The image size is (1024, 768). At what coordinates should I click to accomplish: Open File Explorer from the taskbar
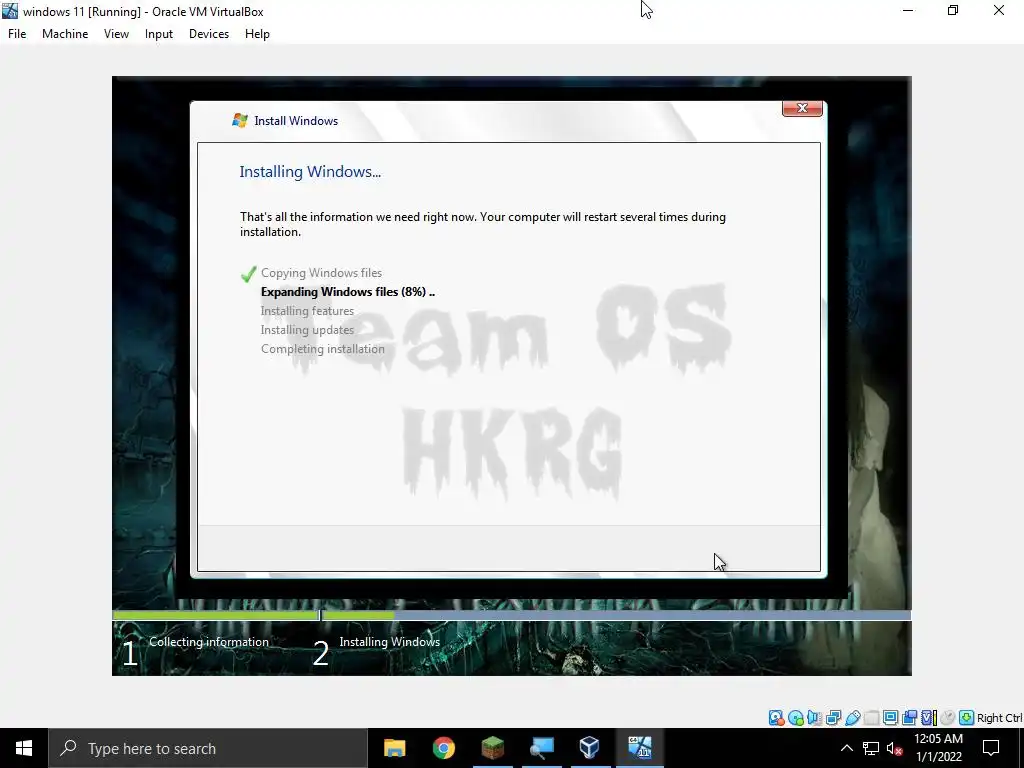coord(394,748)
